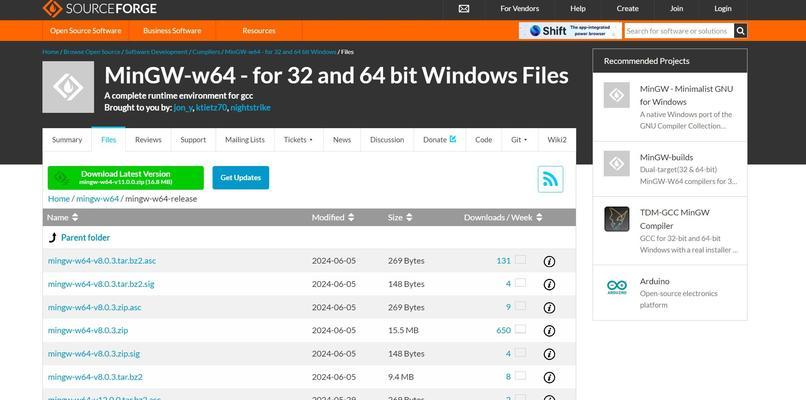Image resolution: width=806 pixels, height=400 pixels.
Task: Open Browse Open Source breadcrumb
Action: click(92, 52)
